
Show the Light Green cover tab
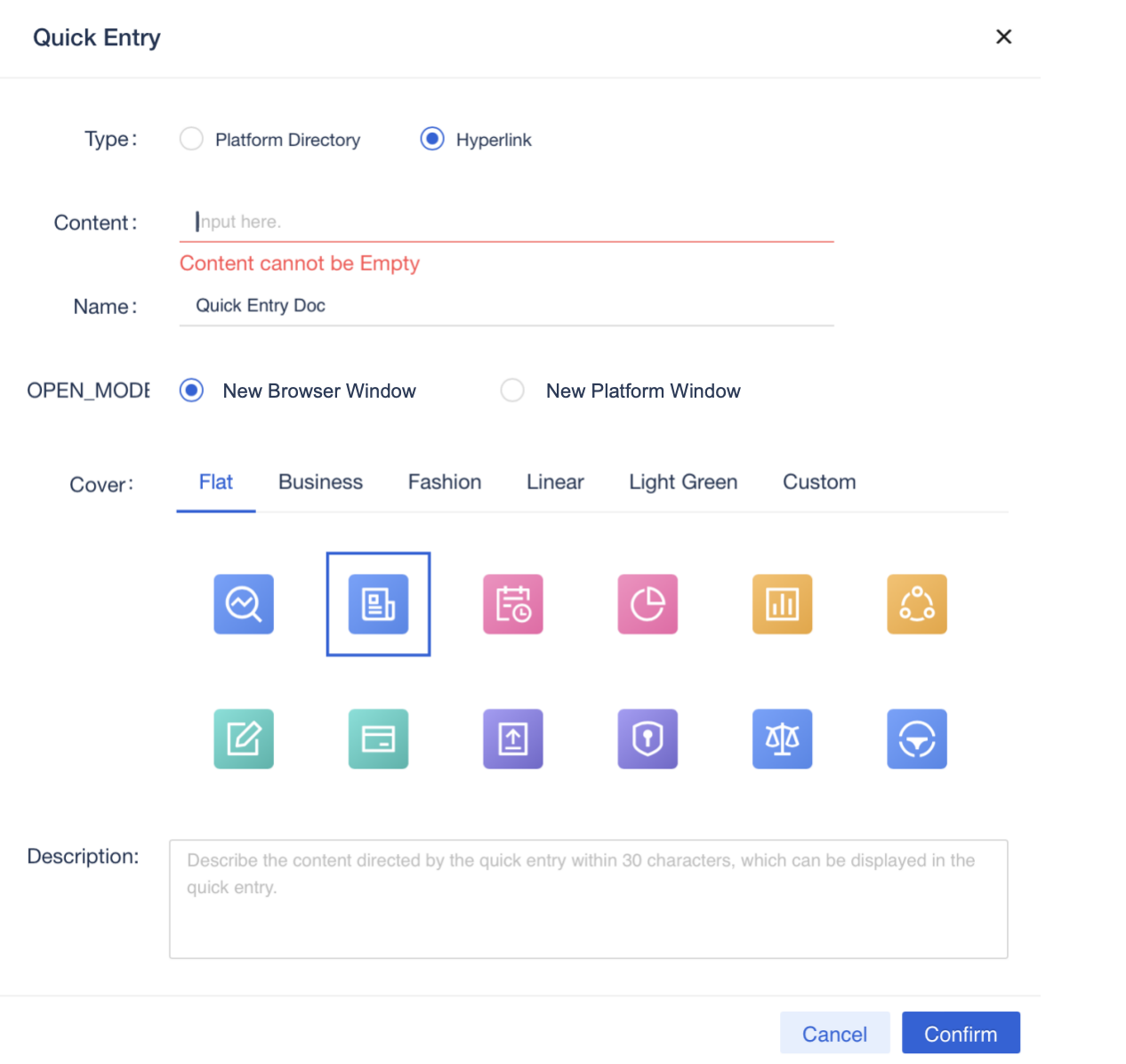point(683,482)
